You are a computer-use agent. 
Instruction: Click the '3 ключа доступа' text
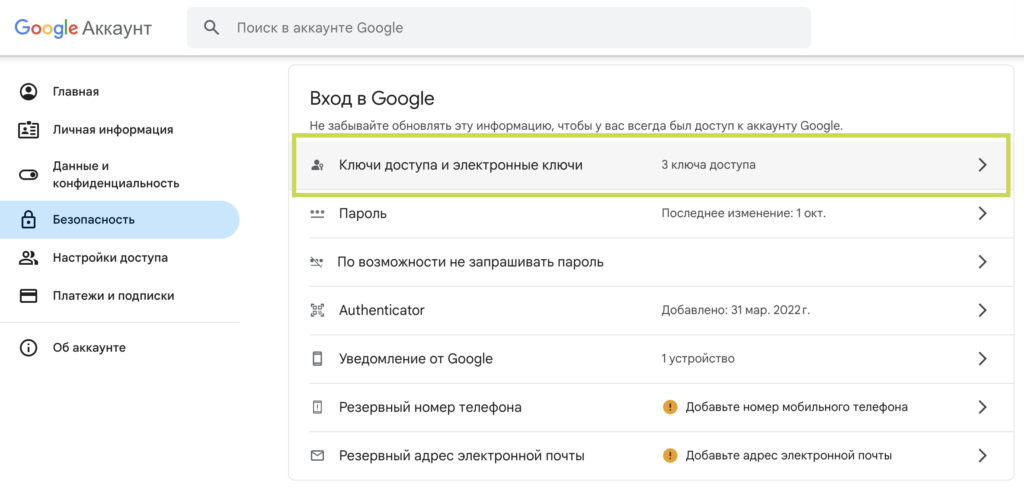coord(709,165)
